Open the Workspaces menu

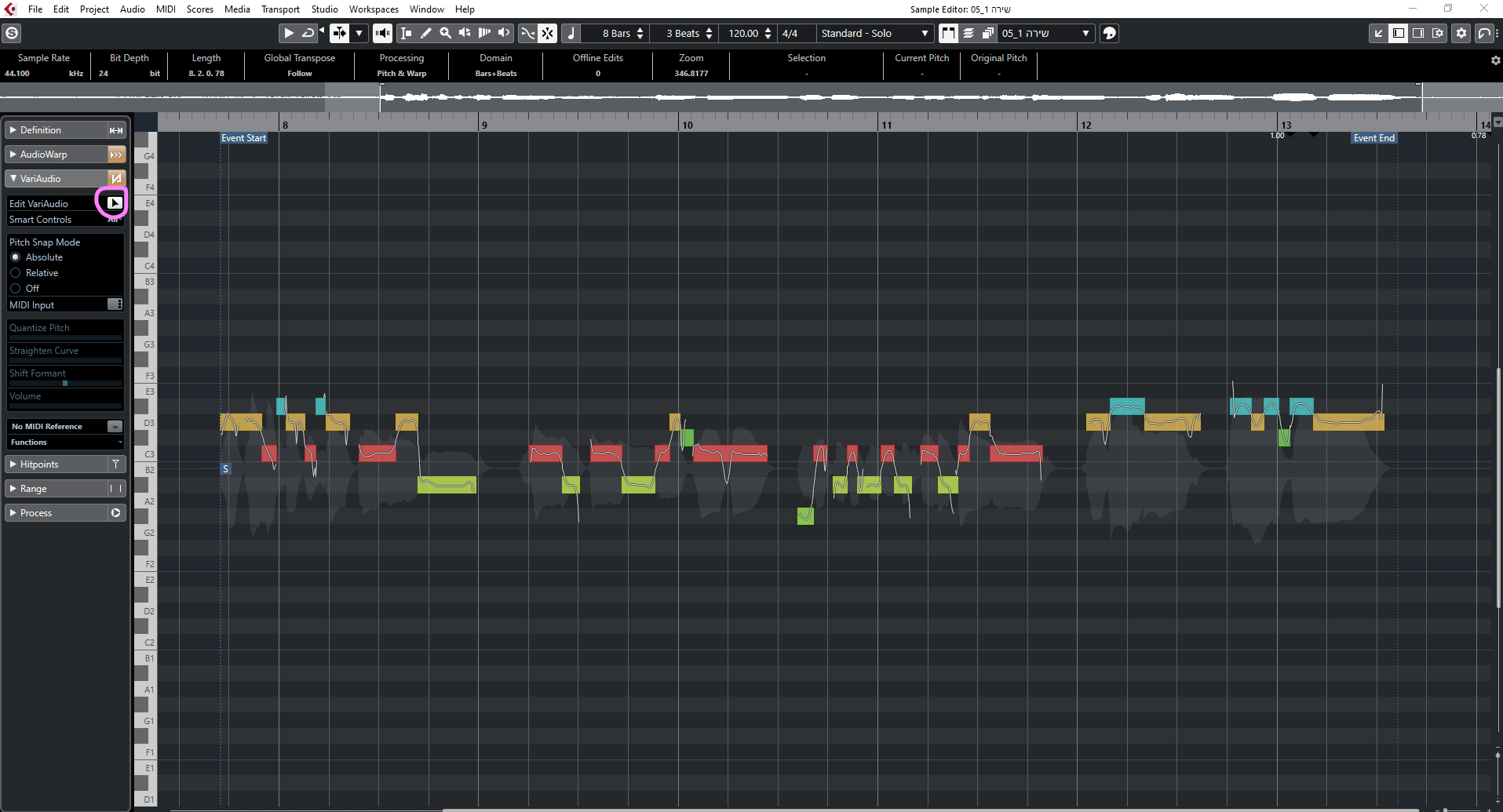coord(374,9)
